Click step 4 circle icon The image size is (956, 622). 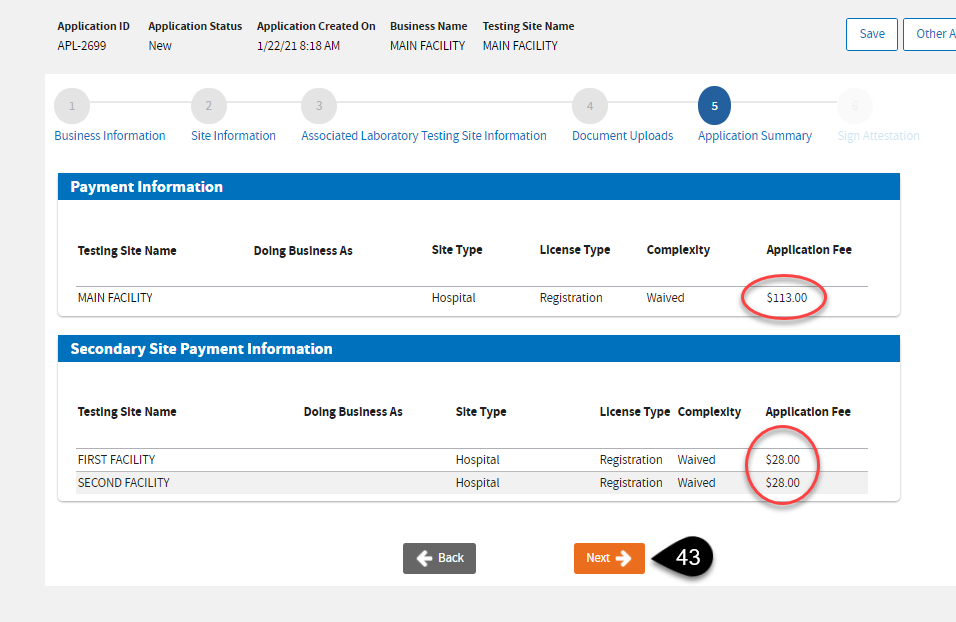[590, 106]
